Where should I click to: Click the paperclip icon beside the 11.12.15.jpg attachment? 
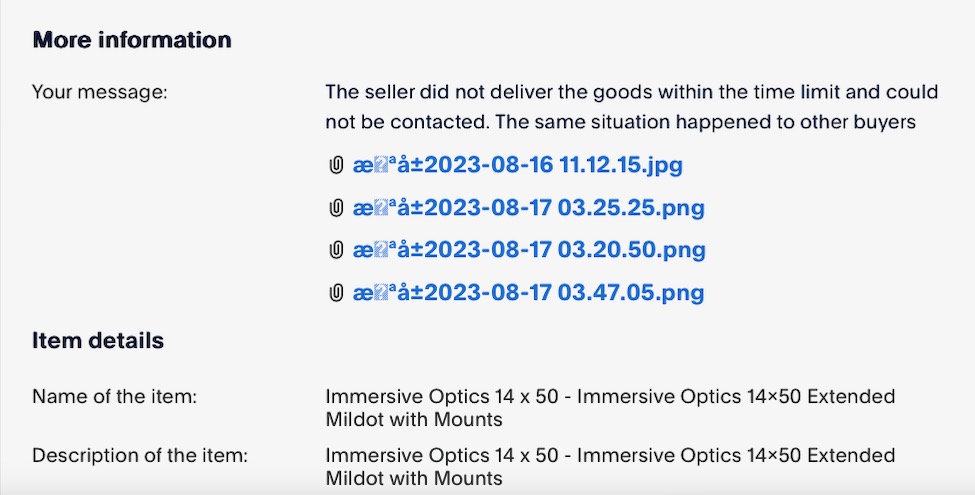tap(336, 165)
